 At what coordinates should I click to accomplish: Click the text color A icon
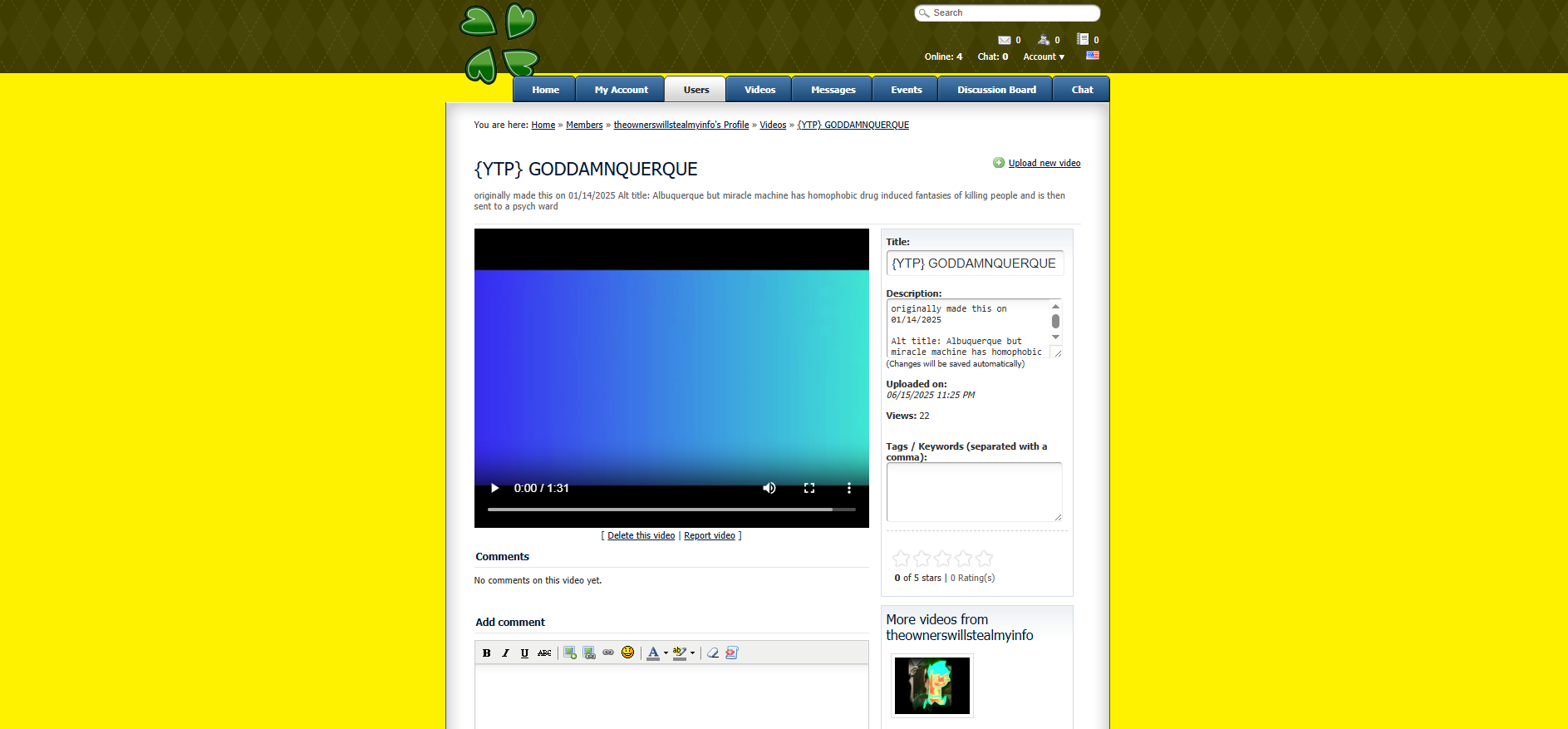[653, 653]
